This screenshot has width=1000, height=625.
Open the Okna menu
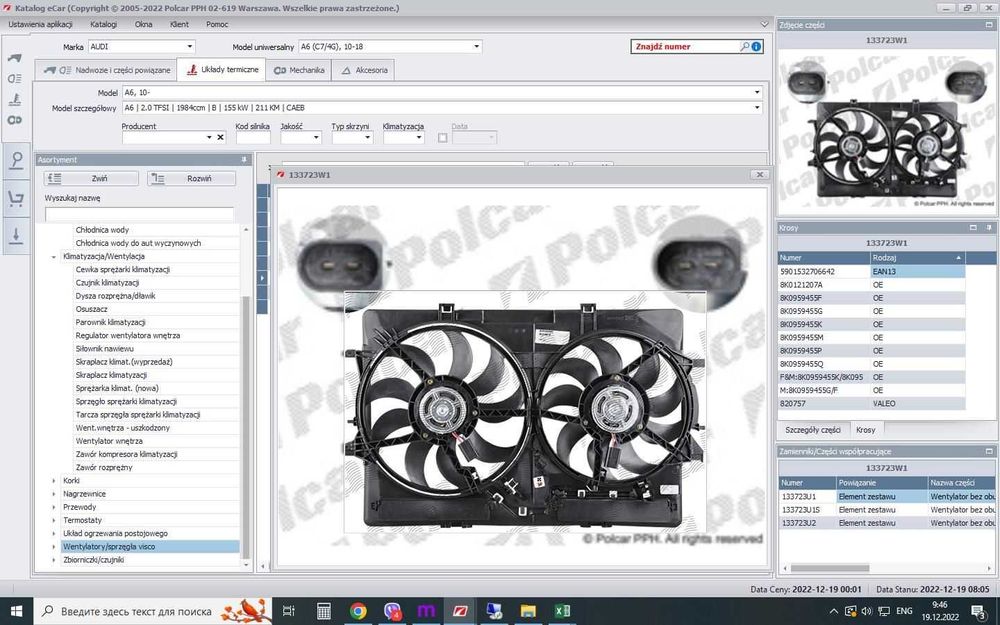click(143, 24)
